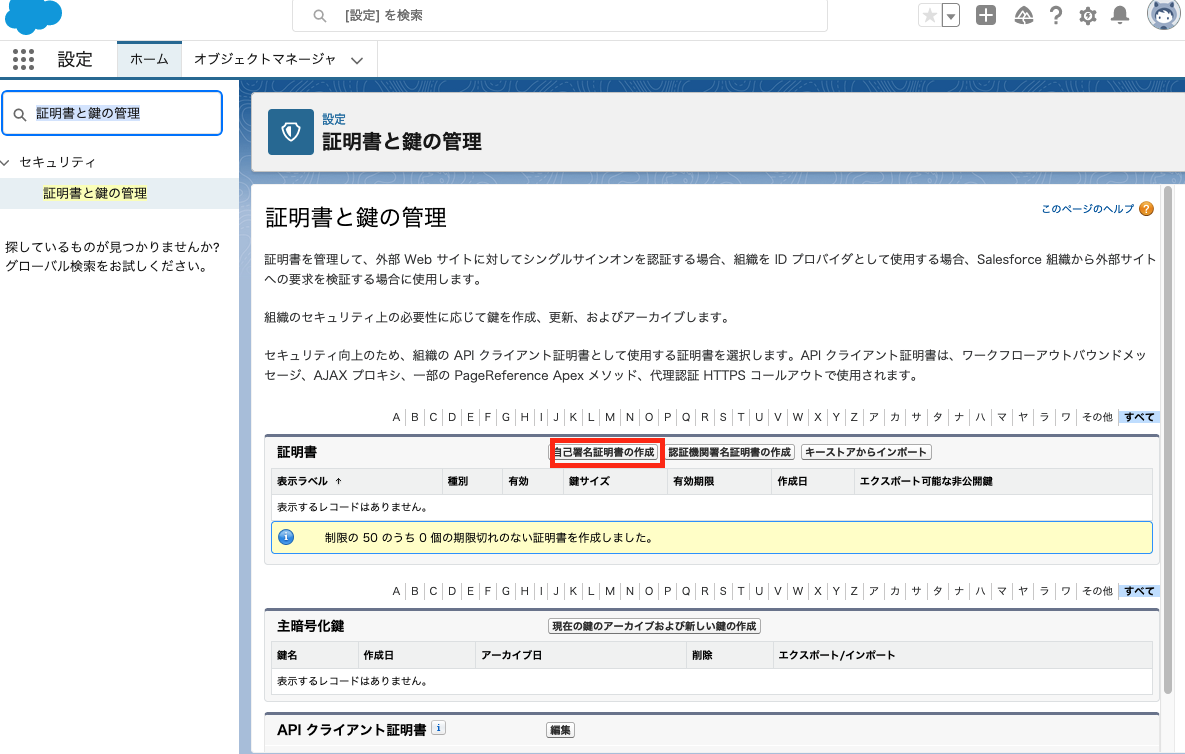Open Trailhead help resources icon
Viewport: 1185px width, 754px height.
(x=1023, y=16)
